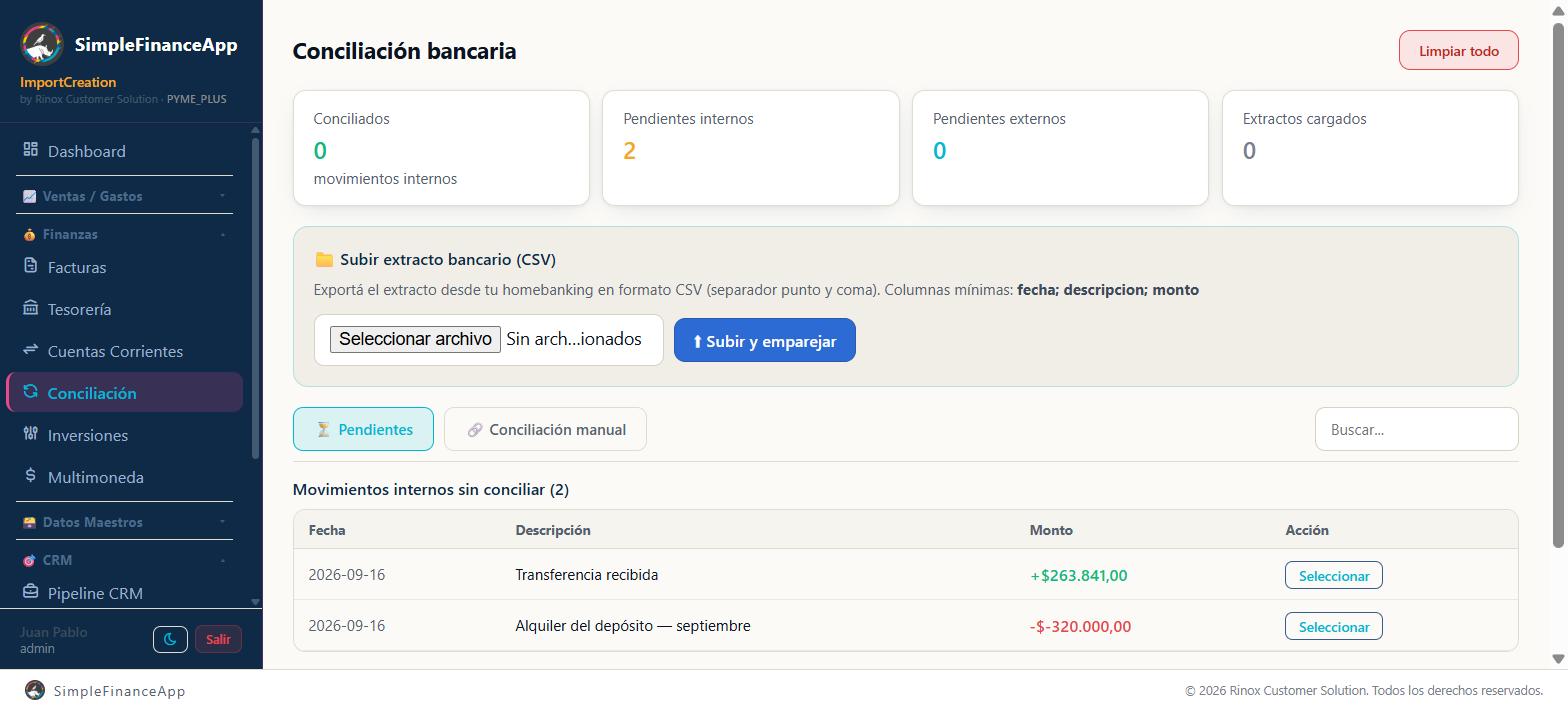Click the hourglass icon on Pendientes tab
The width and height of the screenshot is (1568, 710).
pyautogui.click(x=323, y=429)
